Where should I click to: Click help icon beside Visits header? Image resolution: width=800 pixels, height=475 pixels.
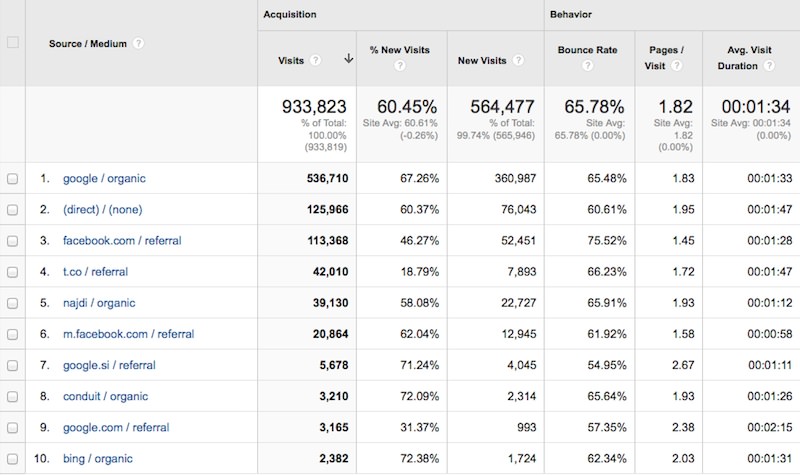pos(316,60)
